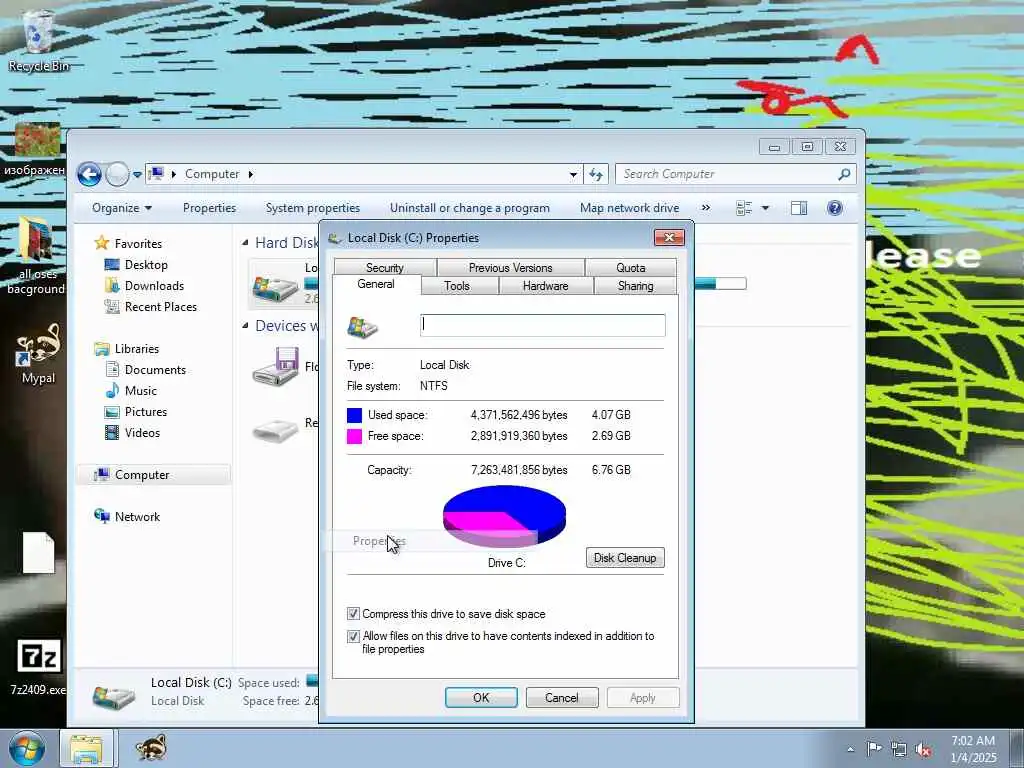Click the drive usage pie chart

coord(504,516)
